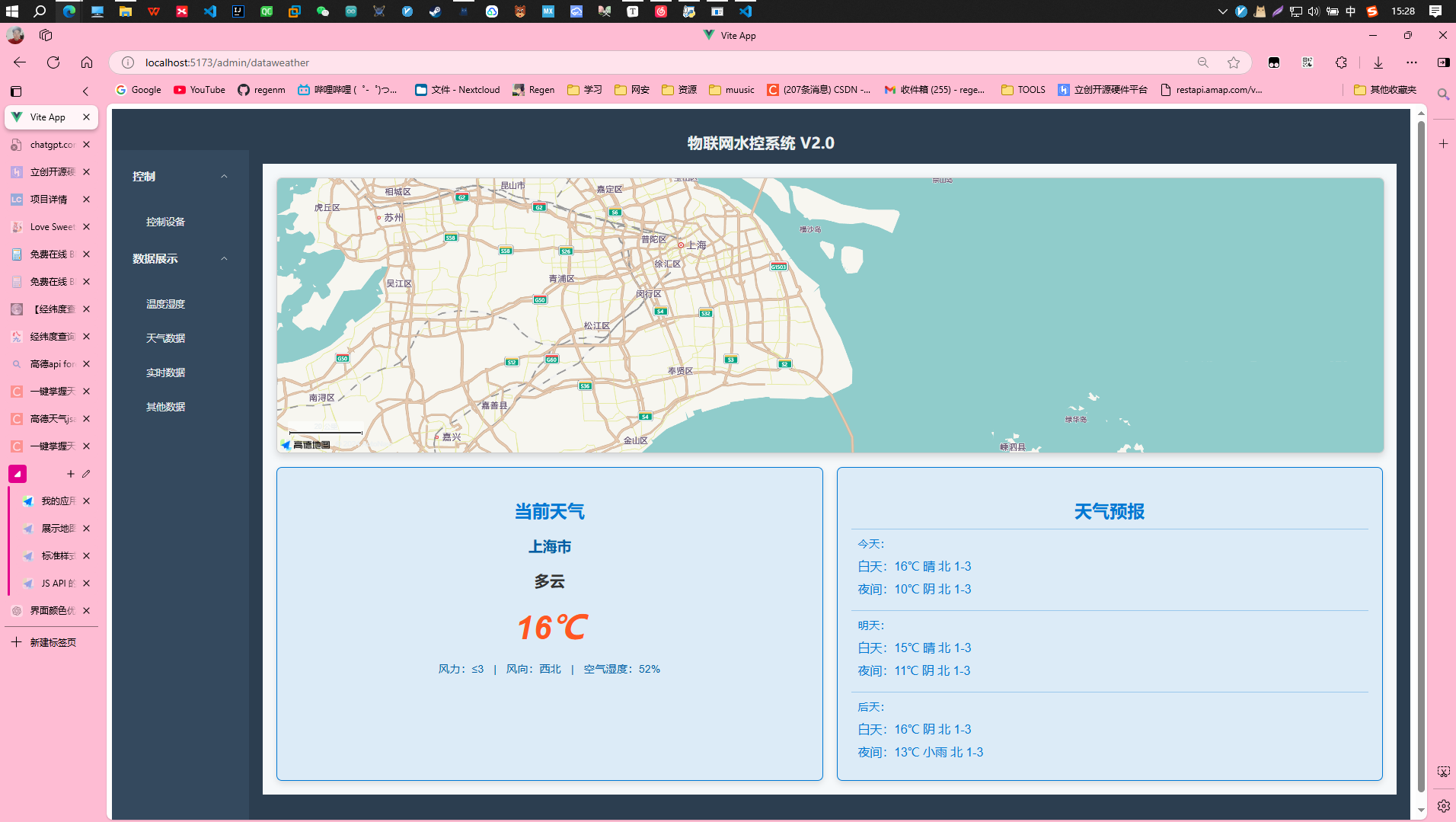Open browser extensions puzzle icon
The height and width of the screenshot is (822, 1456).
click(1341, 62)
